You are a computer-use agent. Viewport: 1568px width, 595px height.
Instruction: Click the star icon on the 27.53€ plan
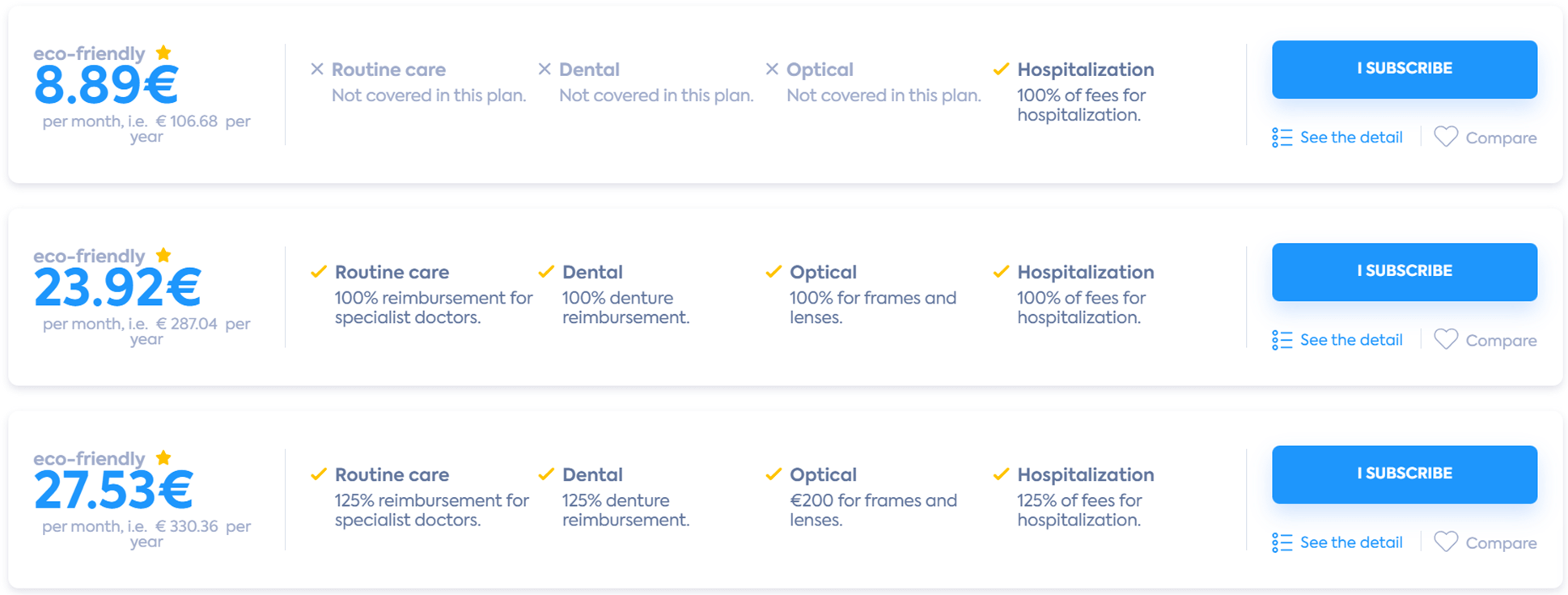point(163,457)
